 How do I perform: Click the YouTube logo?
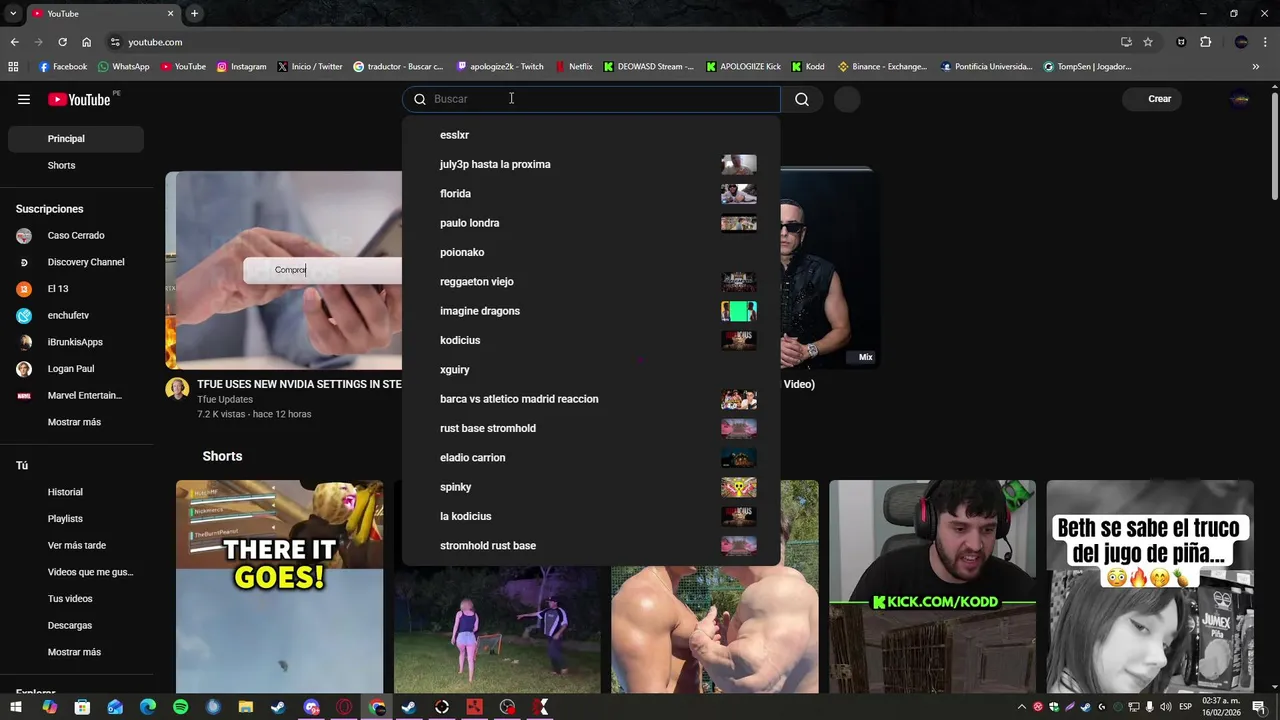pyautogui.click(x=80, y=99)
